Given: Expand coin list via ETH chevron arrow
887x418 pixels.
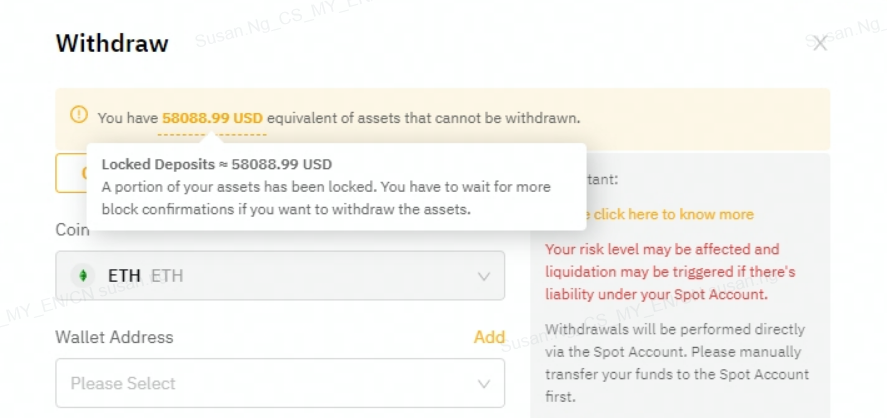Looking at the screenshot, I should pyautogui.click(x=484, y=276).
